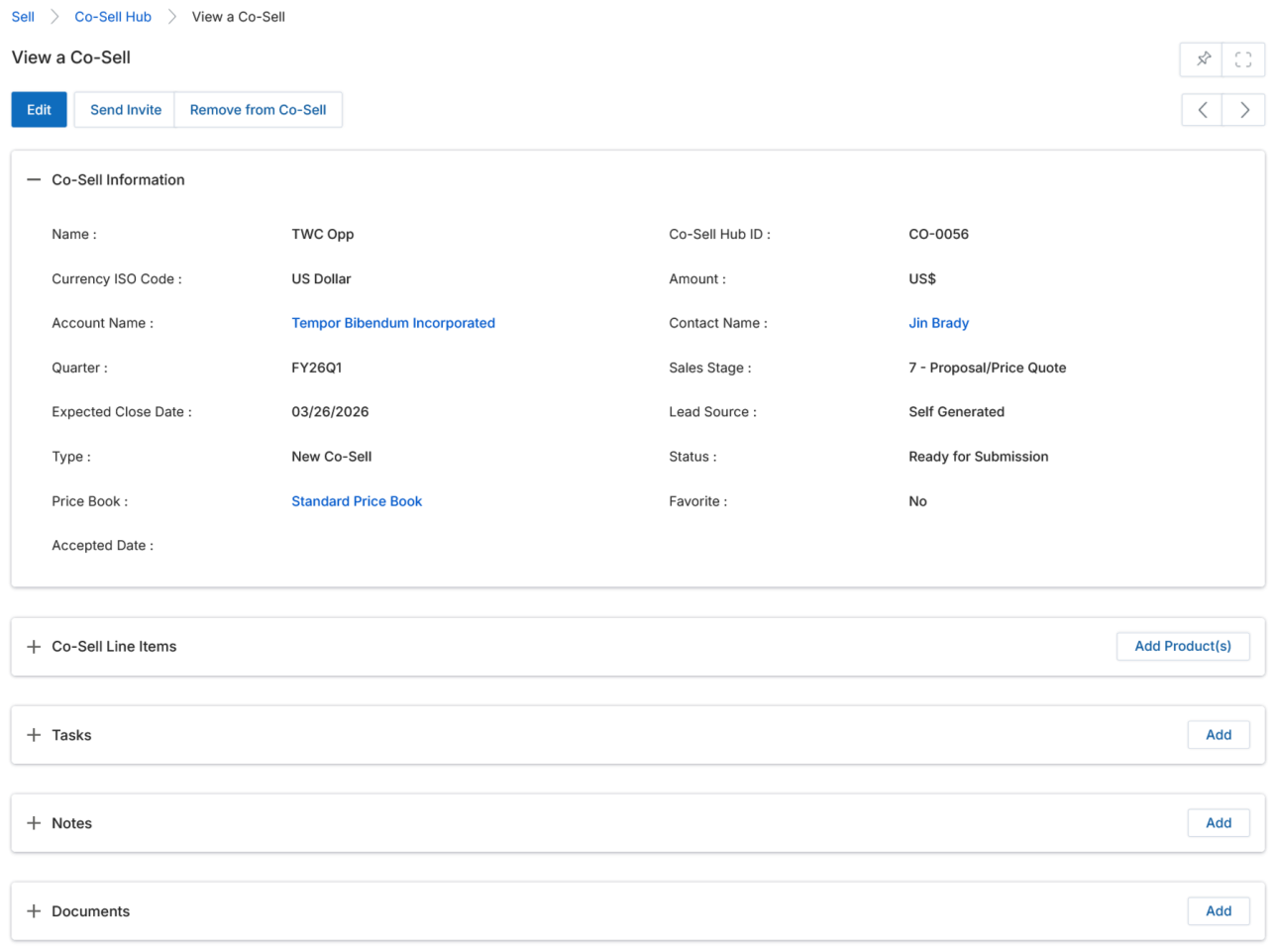The height and width of the screenshot is (952, 1274).
Task: Click the Add Product(s) button
Action: coord(1183,646)
